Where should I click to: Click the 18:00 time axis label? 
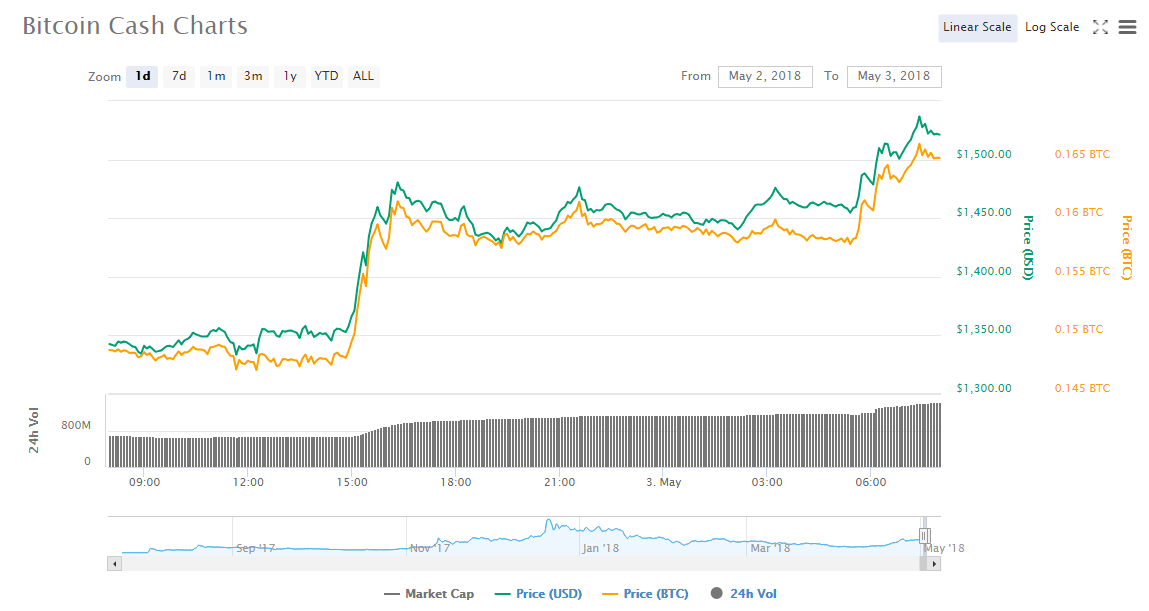tap(456, 482)
